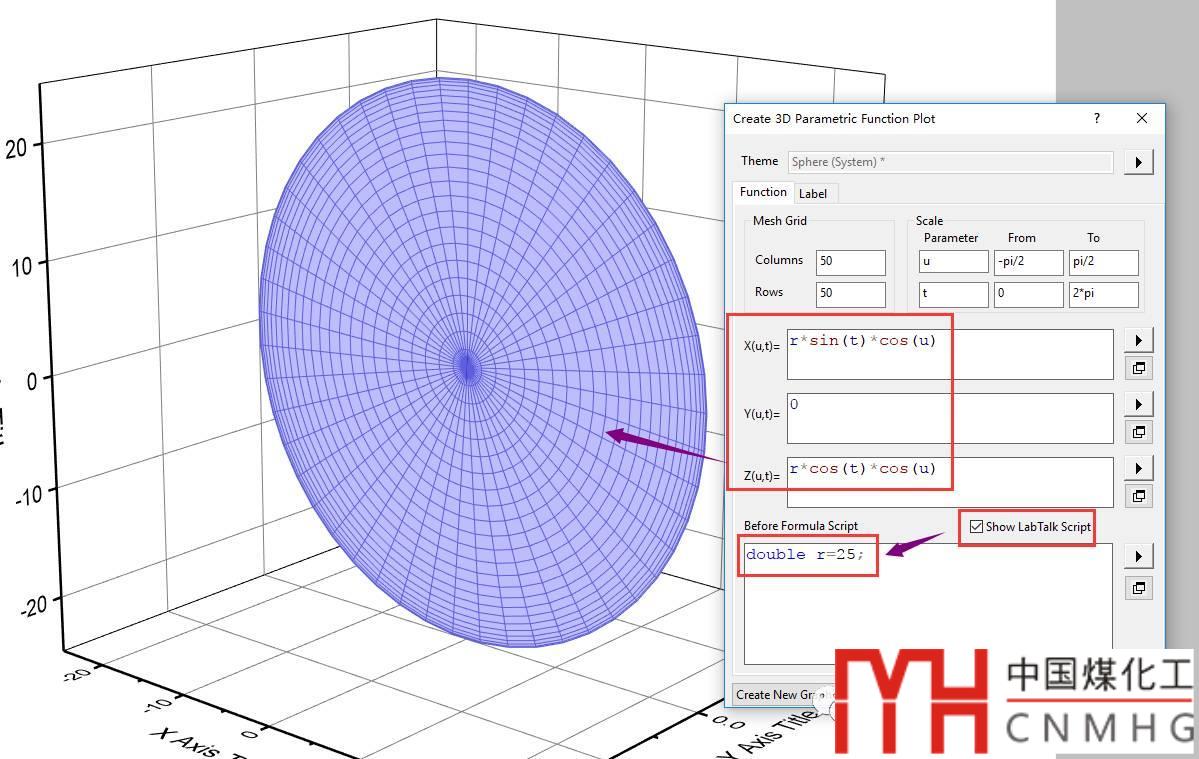Open function menu arrow beside Z(u,t)
Viewport: 1199px width, 759px height.
click(1138, 468)
